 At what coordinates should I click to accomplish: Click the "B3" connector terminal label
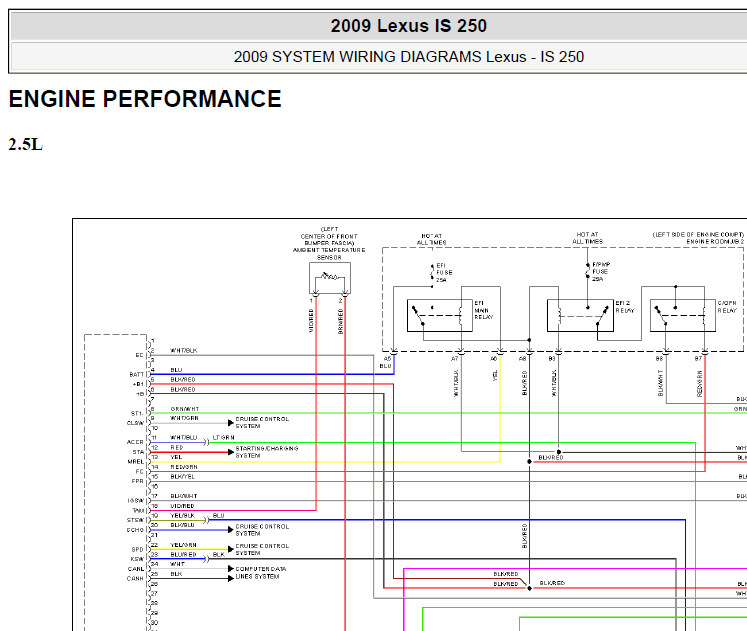click(x=552, y=359)
